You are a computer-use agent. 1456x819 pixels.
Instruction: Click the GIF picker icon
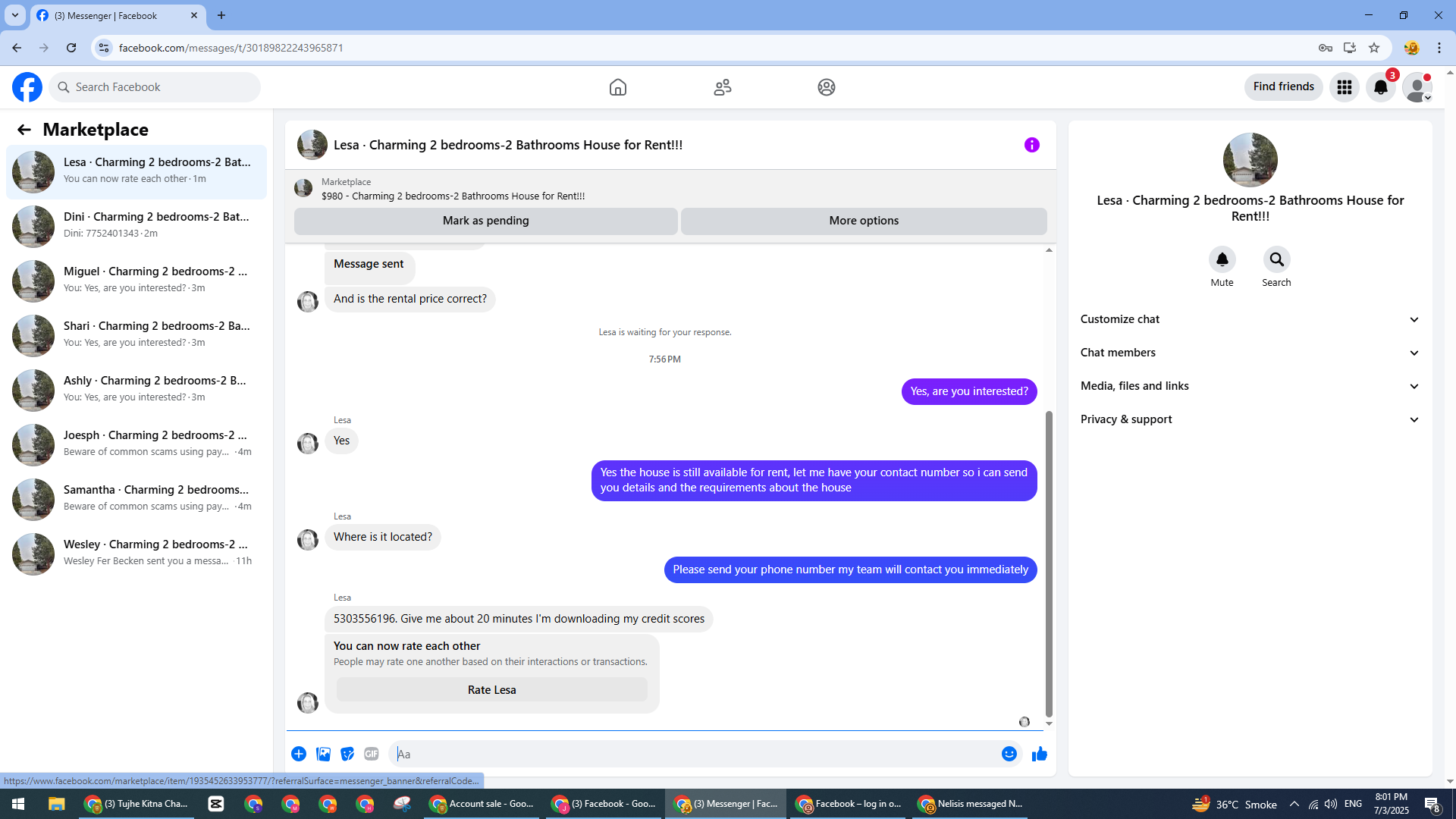tap(371, 754)
